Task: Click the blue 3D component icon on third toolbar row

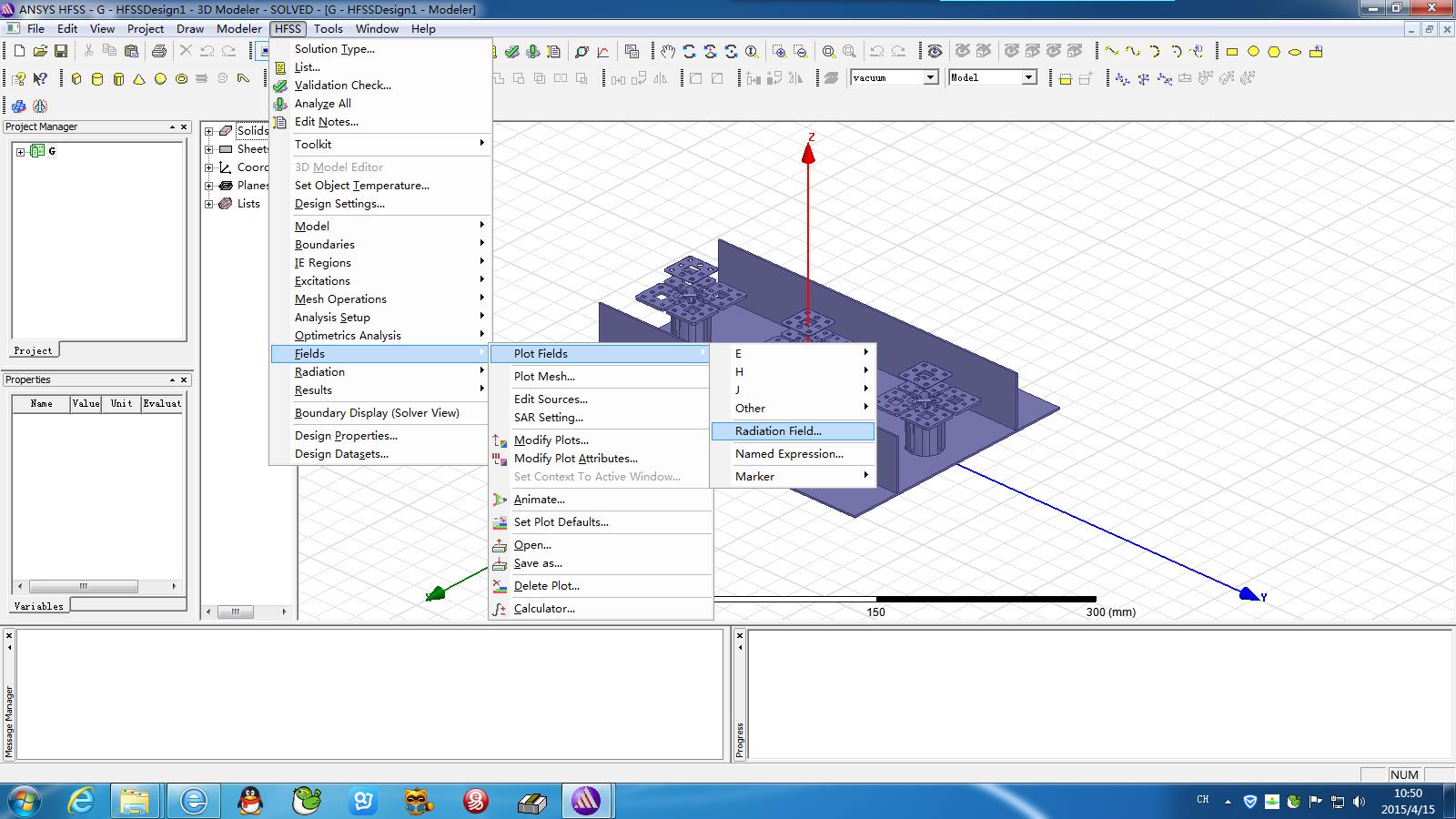Action: pyautogui.click(x=19, y=106)
